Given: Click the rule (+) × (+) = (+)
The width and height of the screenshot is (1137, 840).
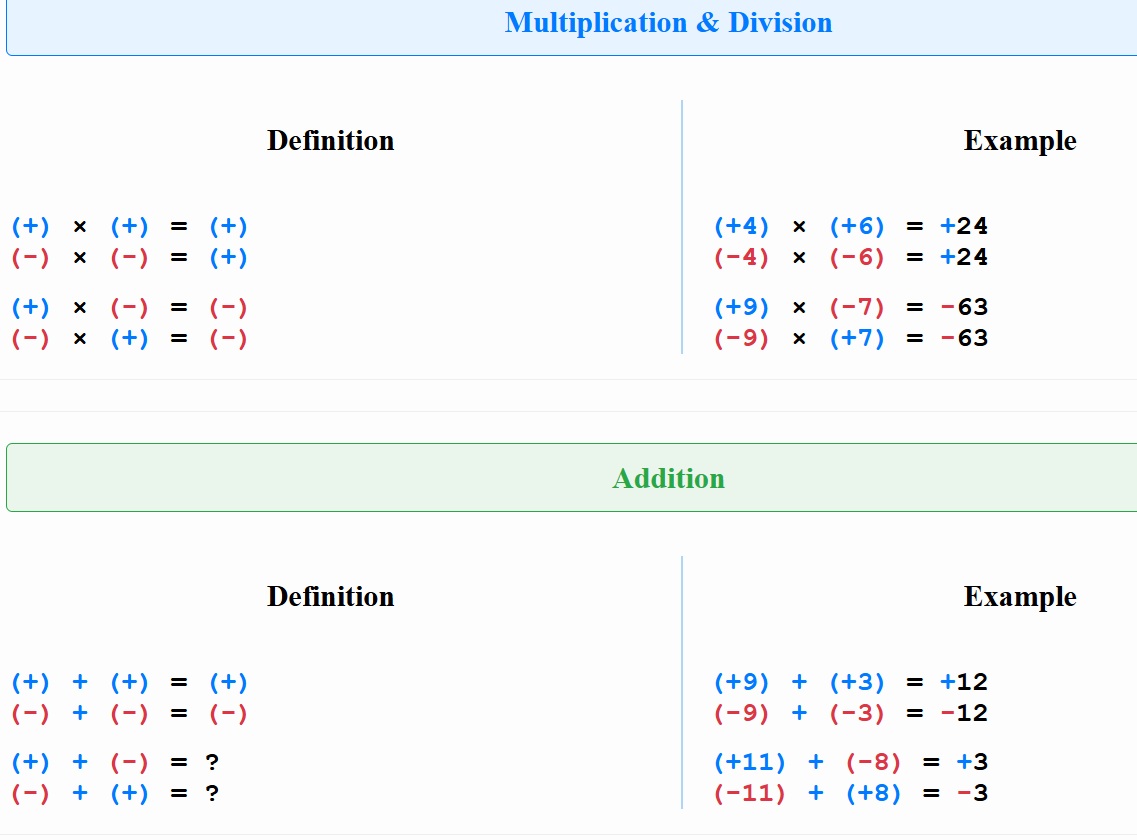Looking at the screenshot, I should click(129, 227).
